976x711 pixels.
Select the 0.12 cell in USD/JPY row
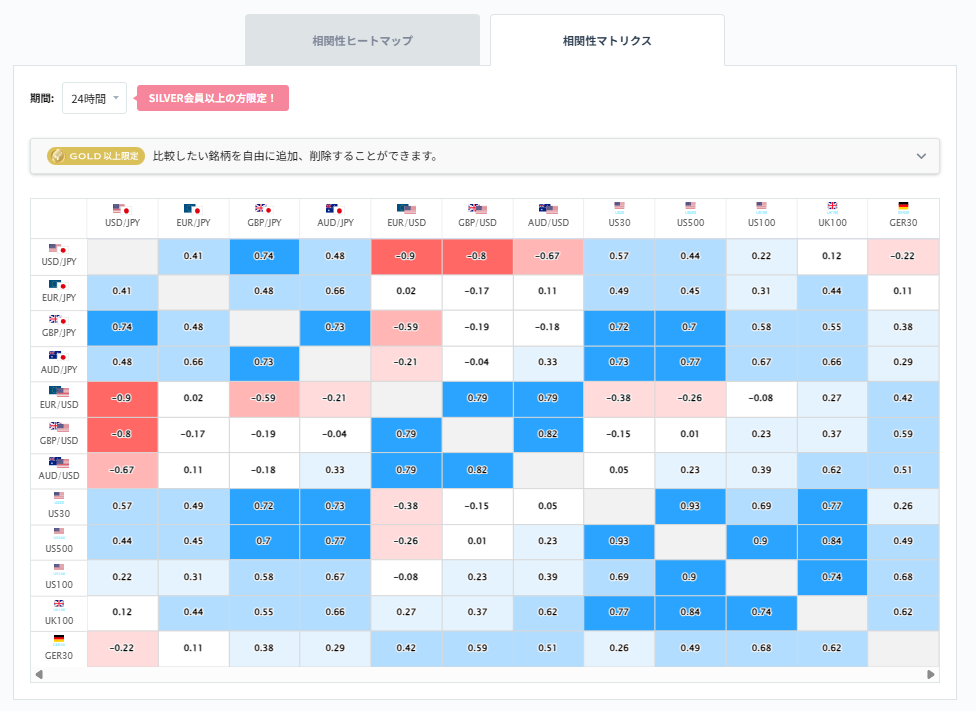click(x=832, y=256)
